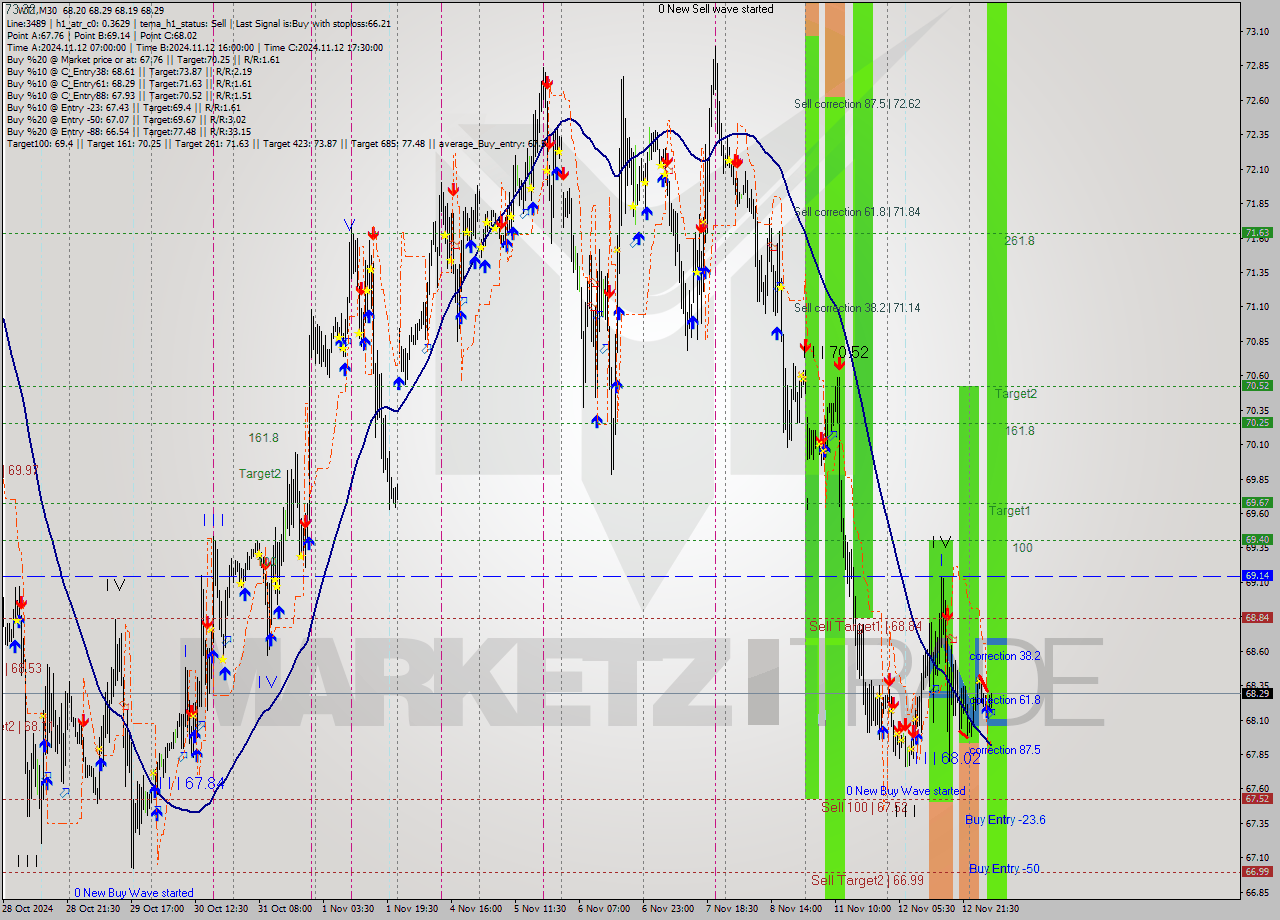1280x920 pixels.
Task: Select the '261.8' Fibonacci level label
Action: point(1020,241)
